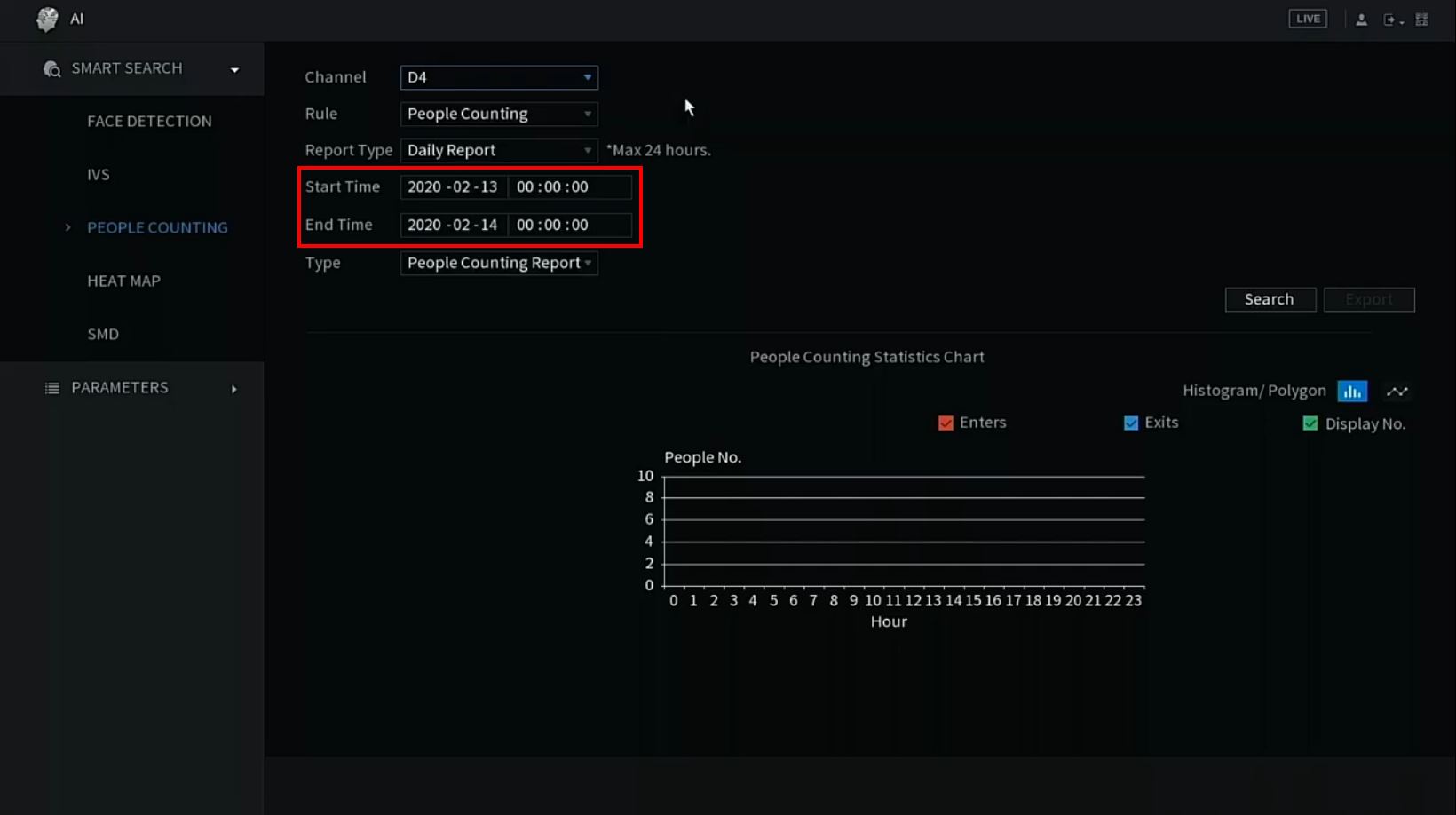Screen dimensions: 1456x815
Task: Click the 'People Counting Statistics Chart' title
Action: 866,357
